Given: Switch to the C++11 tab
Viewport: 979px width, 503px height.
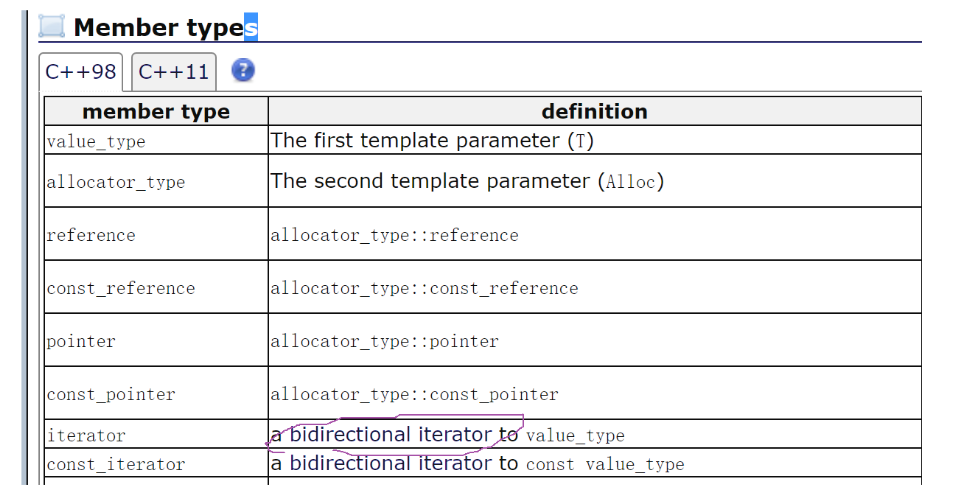Looking at the screenshot, I should tap(174, 72).
